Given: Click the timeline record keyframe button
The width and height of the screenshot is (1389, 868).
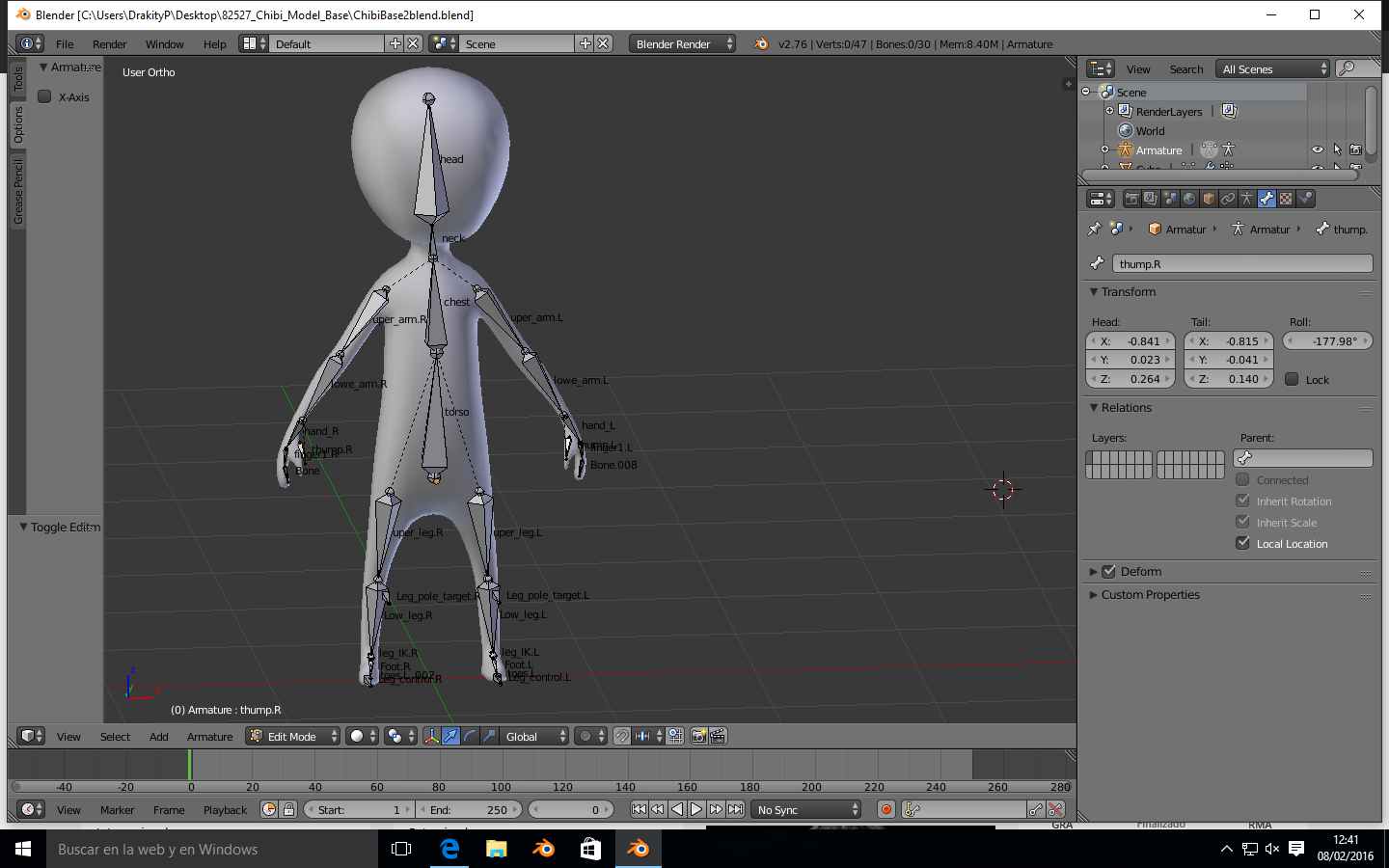Looking at the screenshot, I should coord(885,809).
